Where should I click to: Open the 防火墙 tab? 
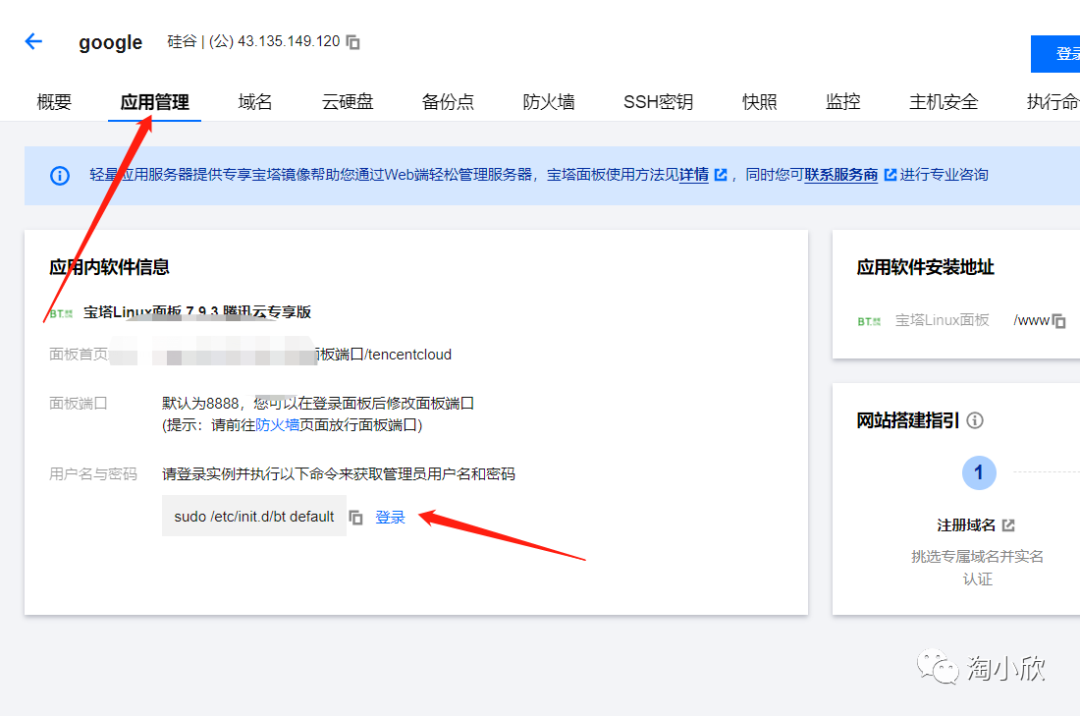[x=548, y=102]
